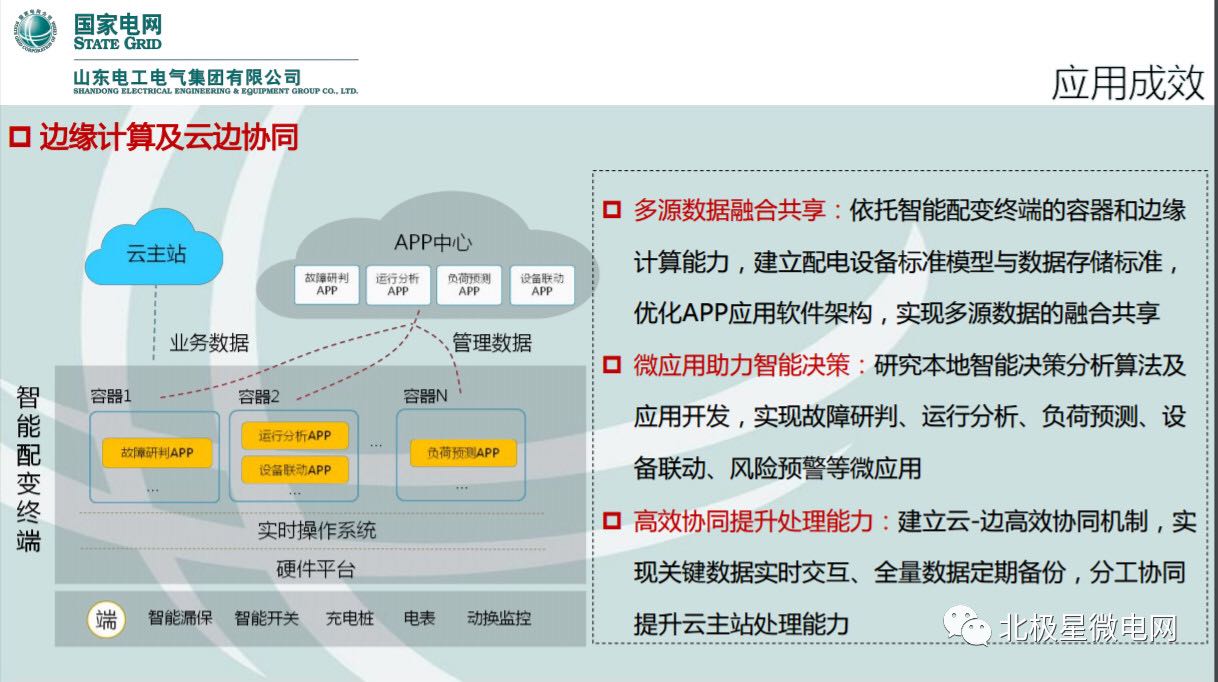1218x682 pixels.
Task: Select the 硬件平台 layer label
Action: pos(316,570)
